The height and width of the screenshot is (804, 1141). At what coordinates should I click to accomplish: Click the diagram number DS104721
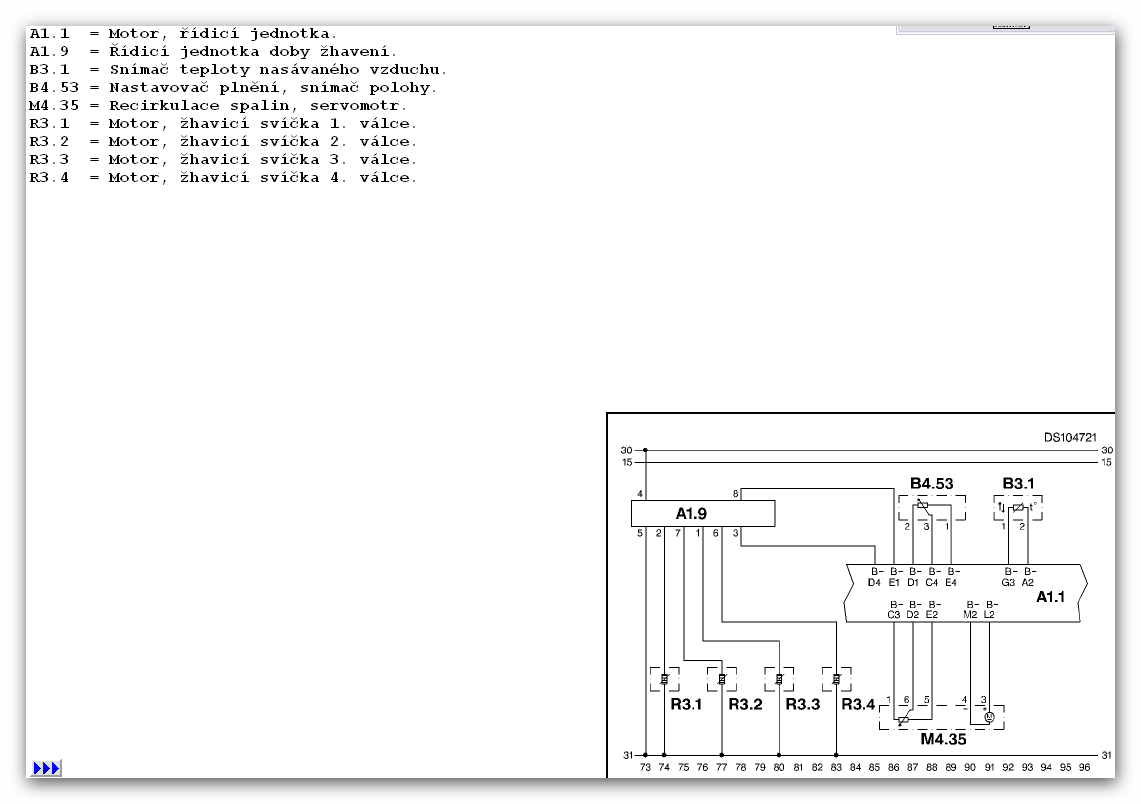1070,437
